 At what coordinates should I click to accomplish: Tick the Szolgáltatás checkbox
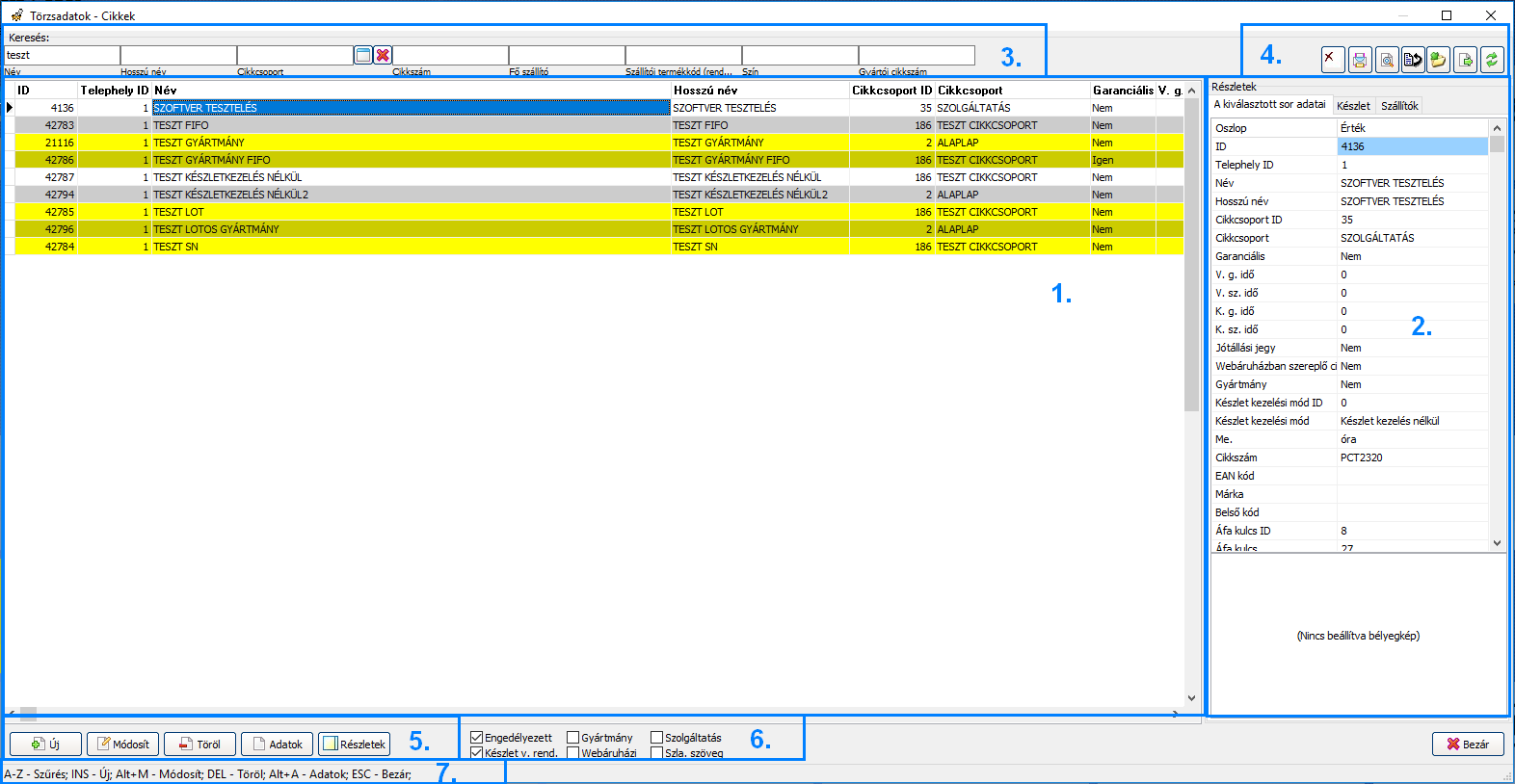(x=656, y=738)
